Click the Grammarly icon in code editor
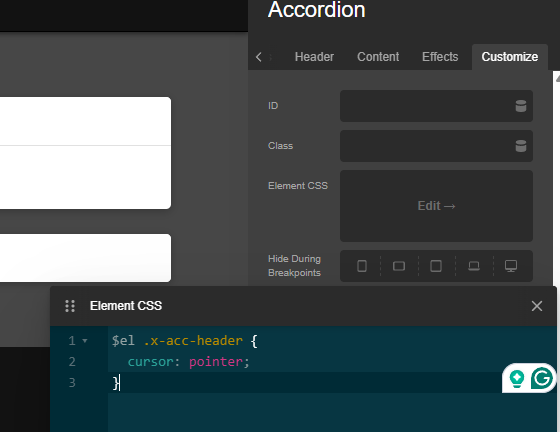This screenshot has width=560, height=432. pos(541,378)
